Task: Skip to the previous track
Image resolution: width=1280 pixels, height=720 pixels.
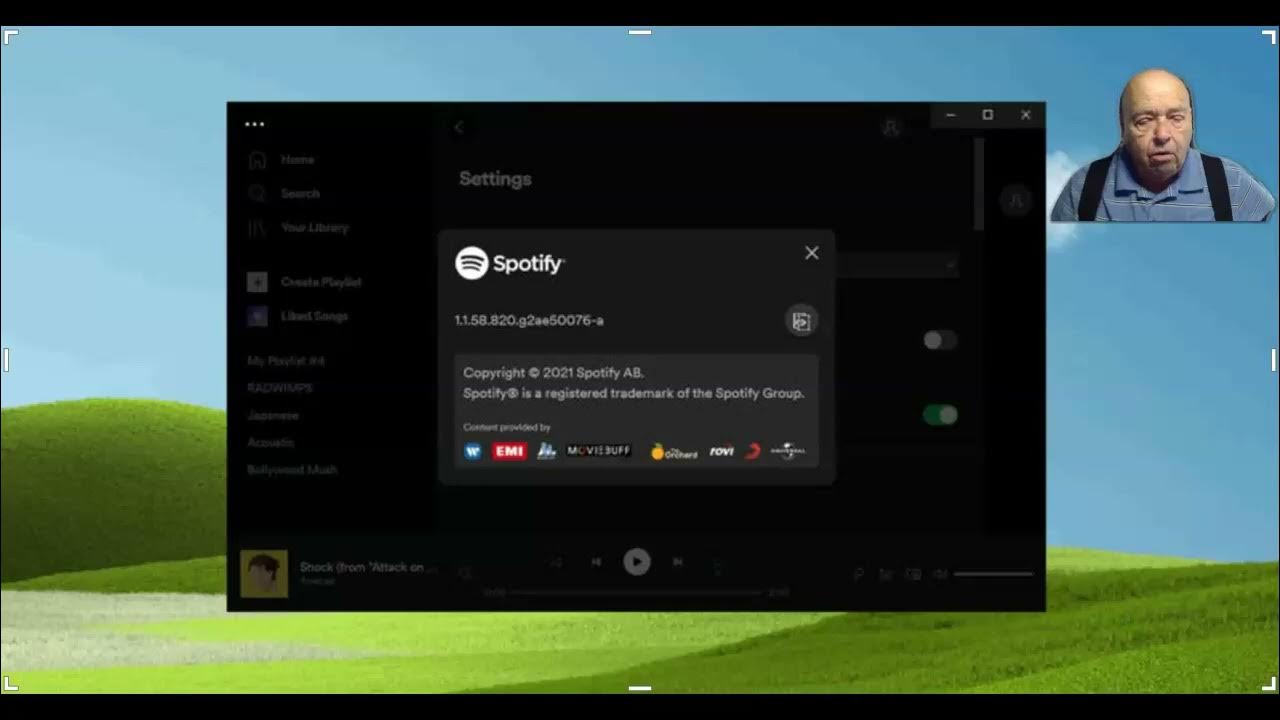Action: [596, 562]
